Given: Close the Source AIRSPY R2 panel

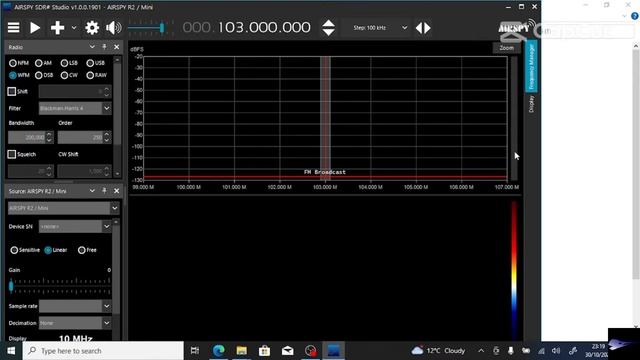Looking at the screenshot, I should (x=117, y=191).
